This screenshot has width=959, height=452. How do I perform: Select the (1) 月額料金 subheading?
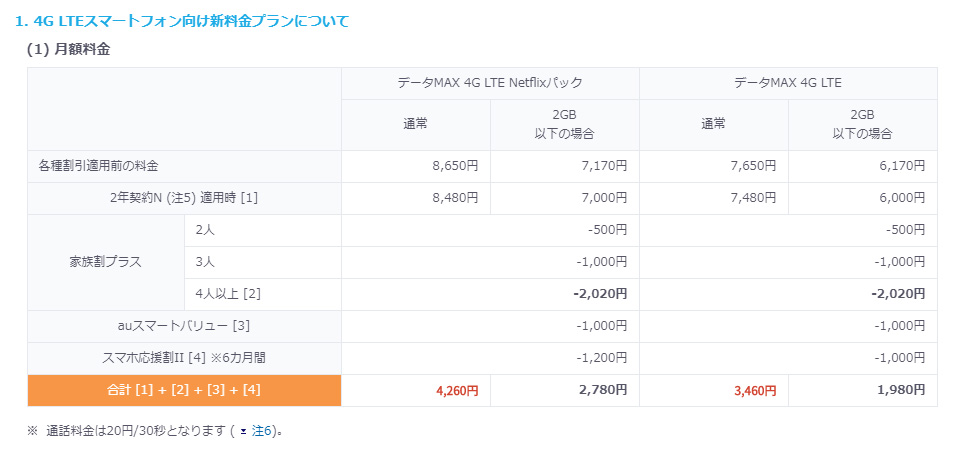(x=67, y=47)
